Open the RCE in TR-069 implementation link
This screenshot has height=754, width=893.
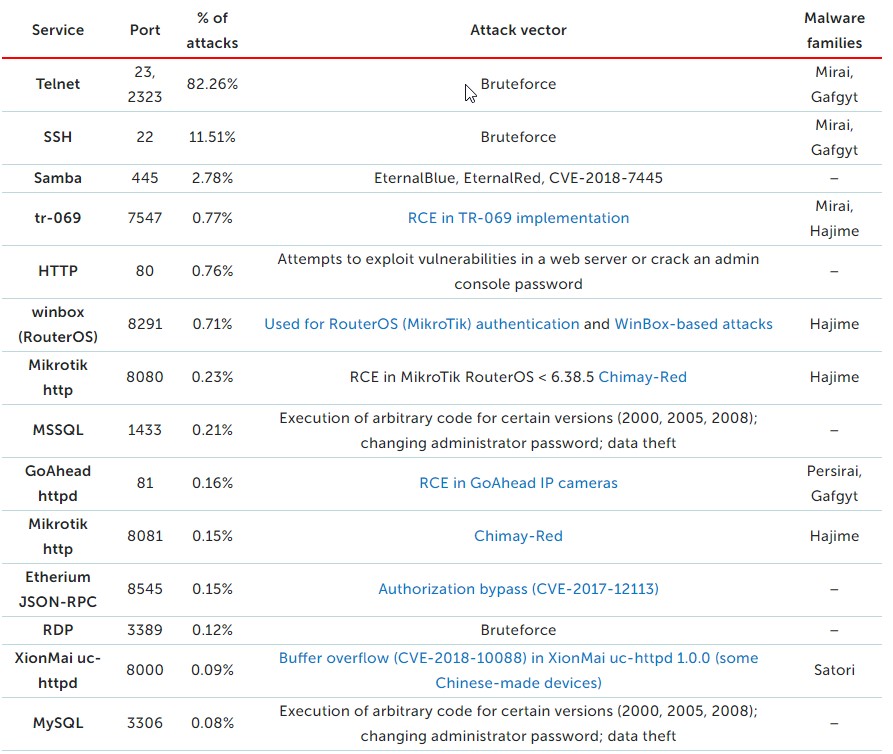[x=518, y=218]
